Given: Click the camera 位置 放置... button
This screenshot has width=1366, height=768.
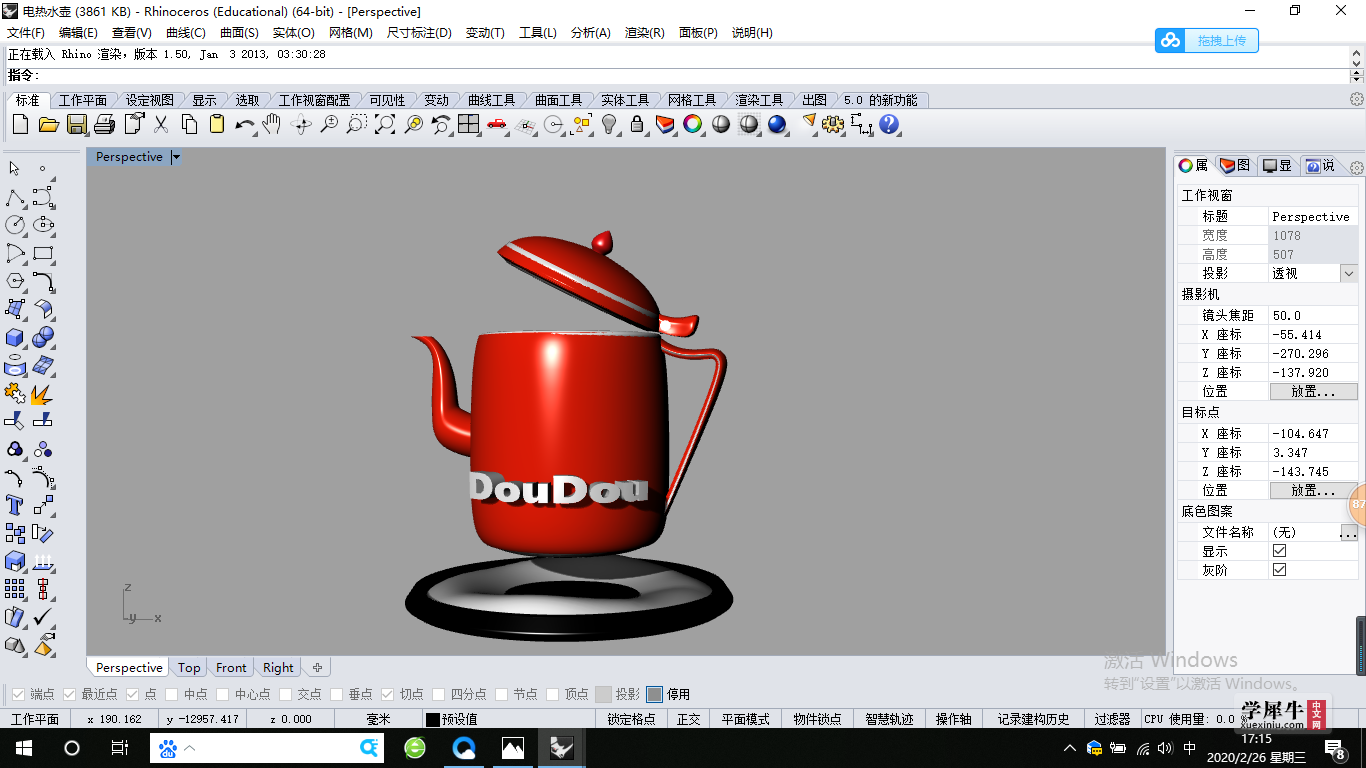Looking at the screenshot, I should pyautogui.click(x=1313, y=392).
